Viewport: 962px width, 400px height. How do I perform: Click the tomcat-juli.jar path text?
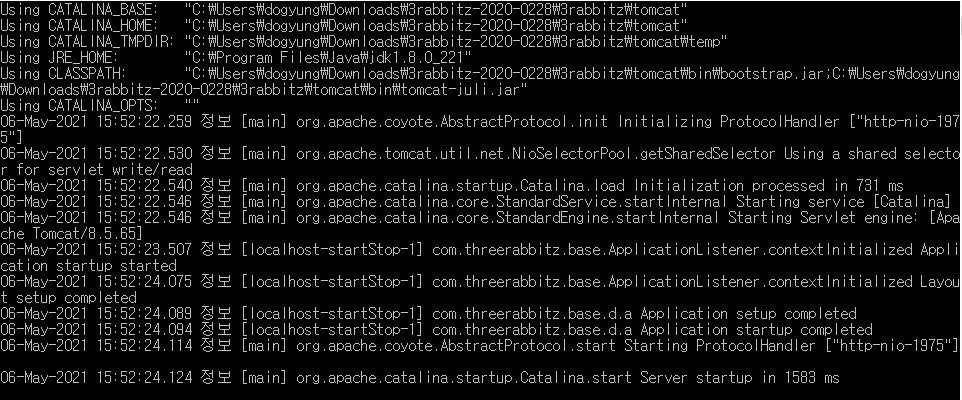click(x=264, y=90)
